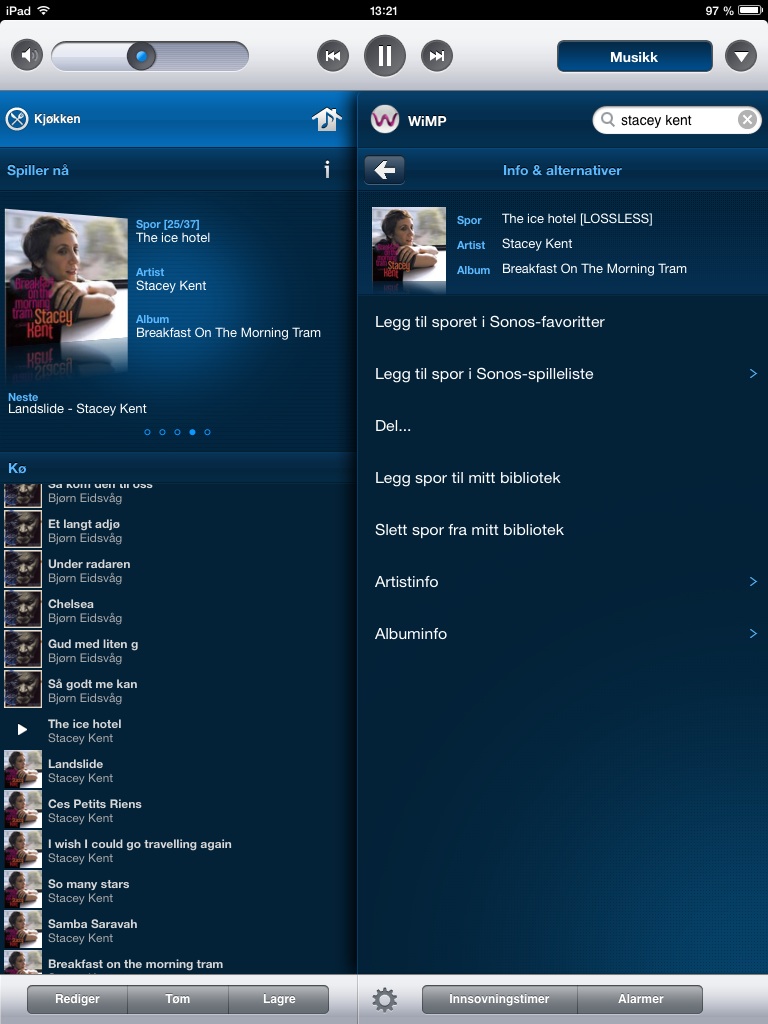768x1024 pixels.
Task: Open the rooms house-music icon
Action: [x=327, y=119]
